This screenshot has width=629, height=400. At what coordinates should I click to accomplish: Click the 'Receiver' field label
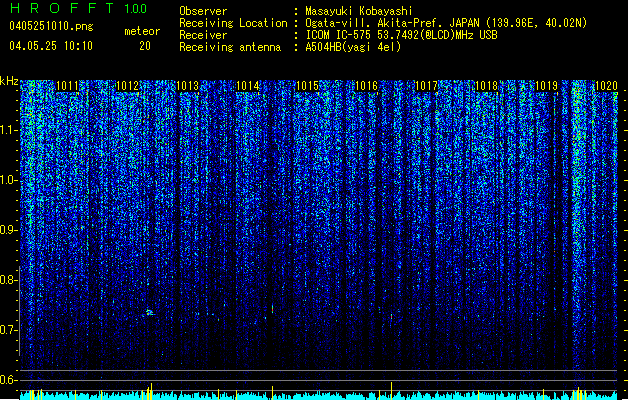pyautogui.click(x=203, y=35)
